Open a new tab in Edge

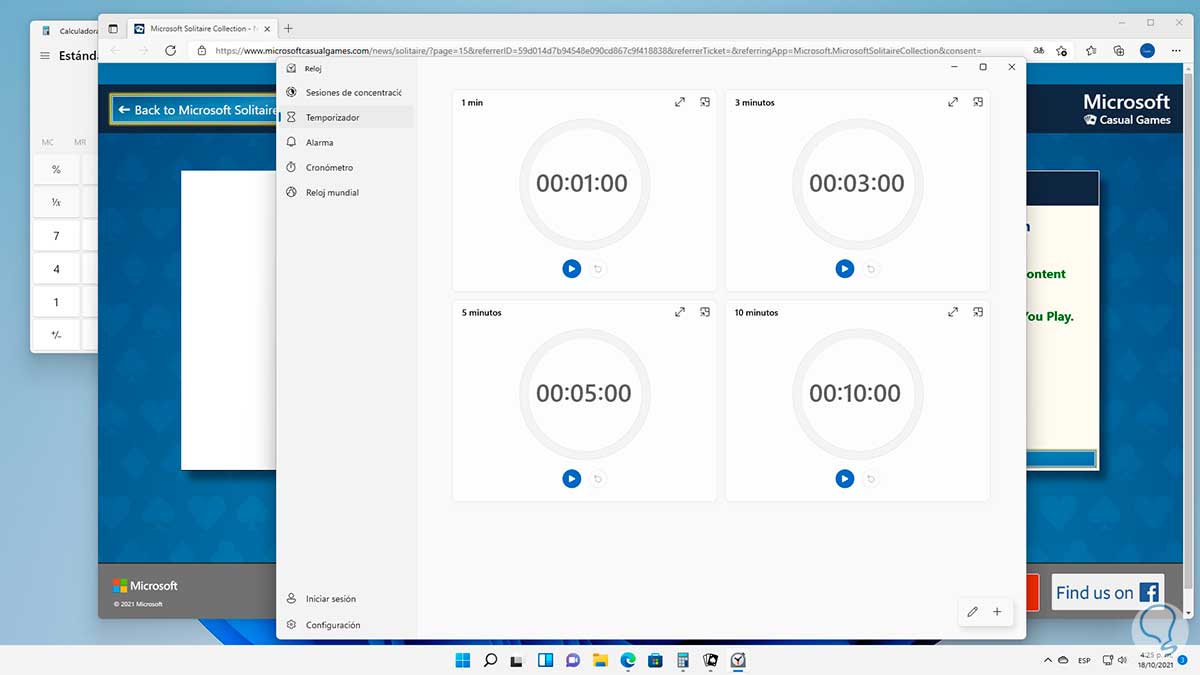(288, 28)
